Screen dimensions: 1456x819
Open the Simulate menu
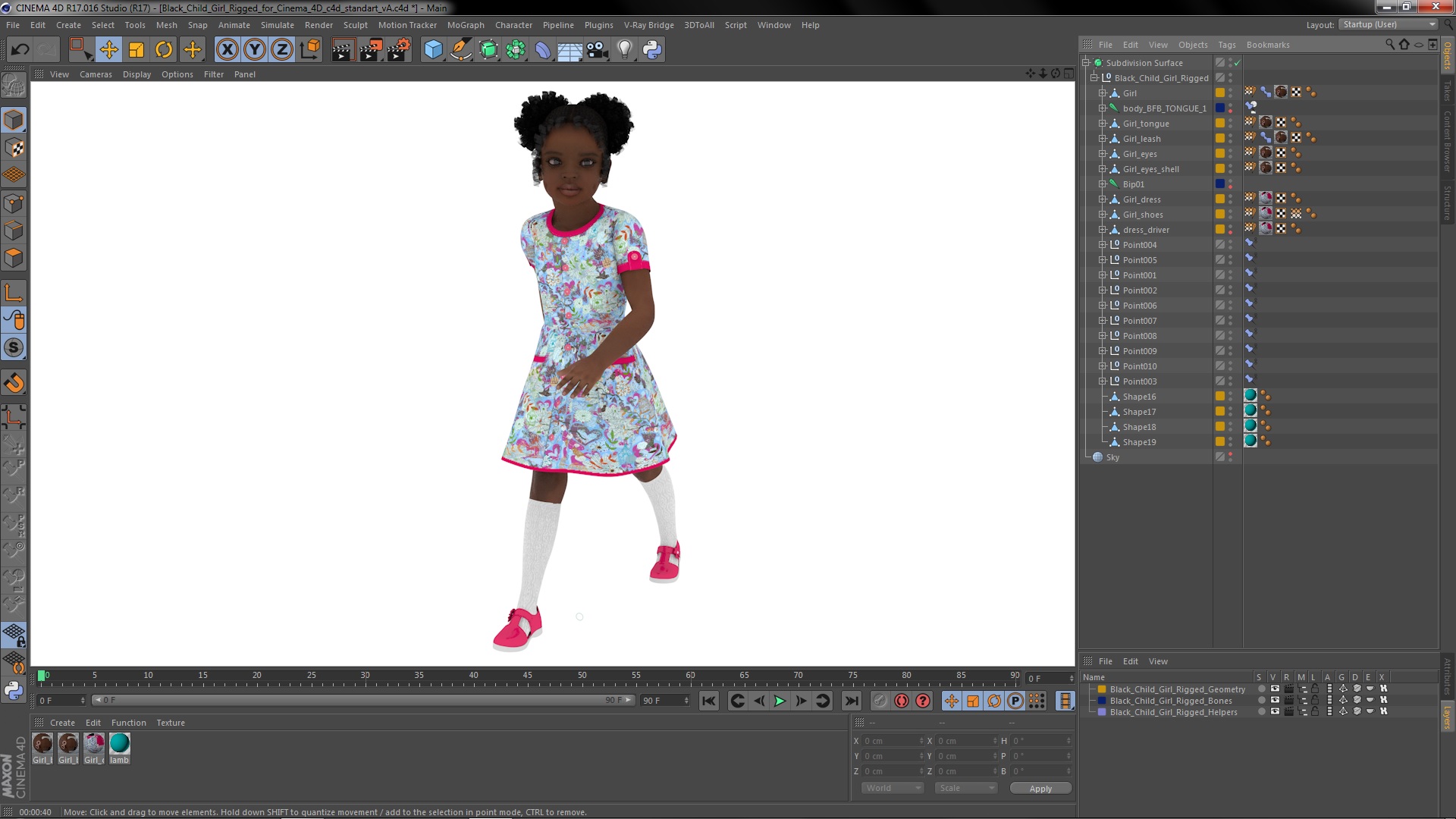(276, 24)
